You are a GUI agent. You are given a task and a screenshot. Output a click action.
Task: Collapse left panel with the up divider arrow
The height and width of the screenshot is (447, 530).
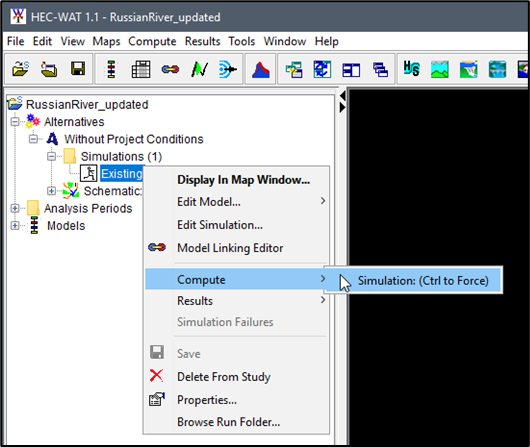pos(342,96)
